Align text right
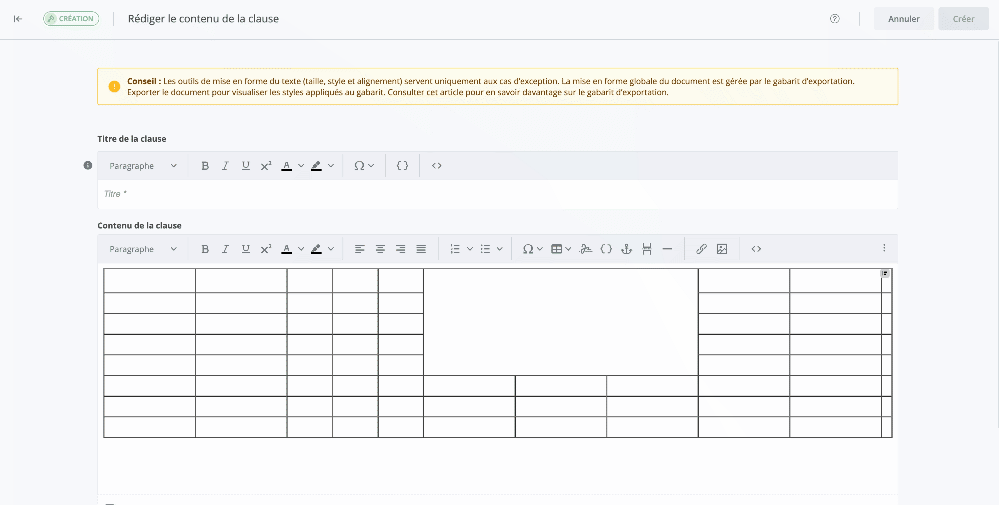Screen dimensions: 999x505 pos(401,249)
